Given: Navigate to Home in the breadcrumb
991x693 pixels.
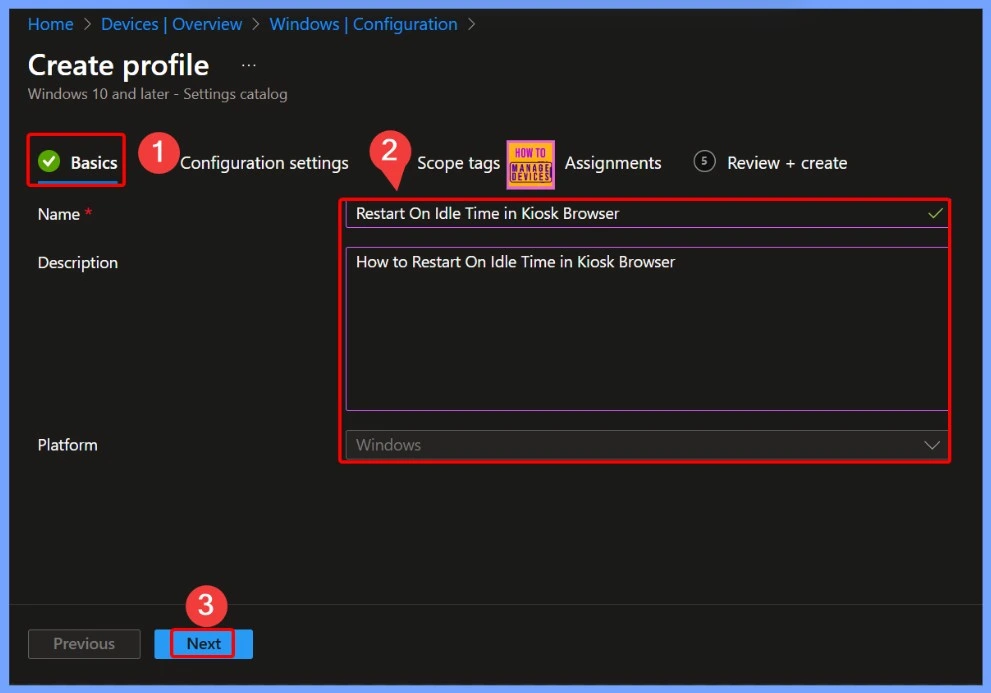Looking at the screenshot, I should pyautogui.click(x=50, y=24).
